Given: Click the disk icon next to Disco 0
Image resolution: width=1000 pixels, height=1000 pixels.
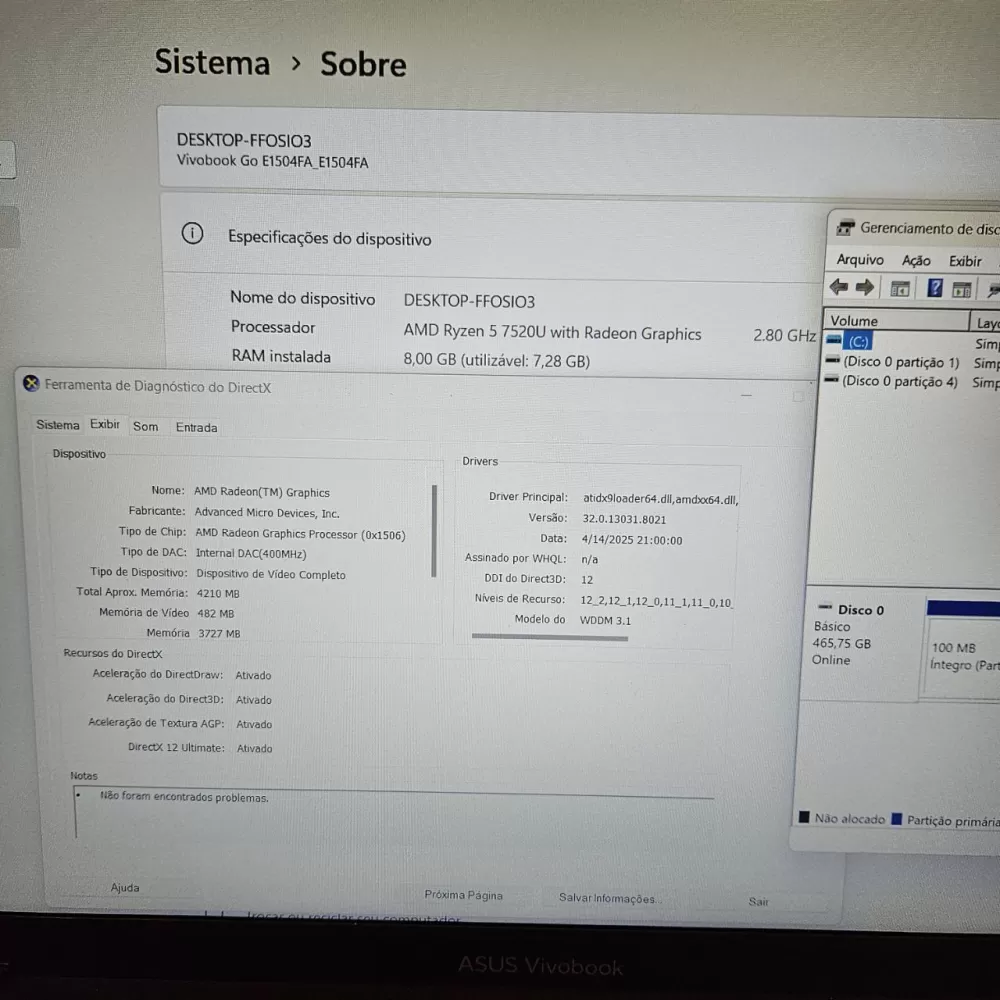Looking at the screenshot, I should 827,608.
